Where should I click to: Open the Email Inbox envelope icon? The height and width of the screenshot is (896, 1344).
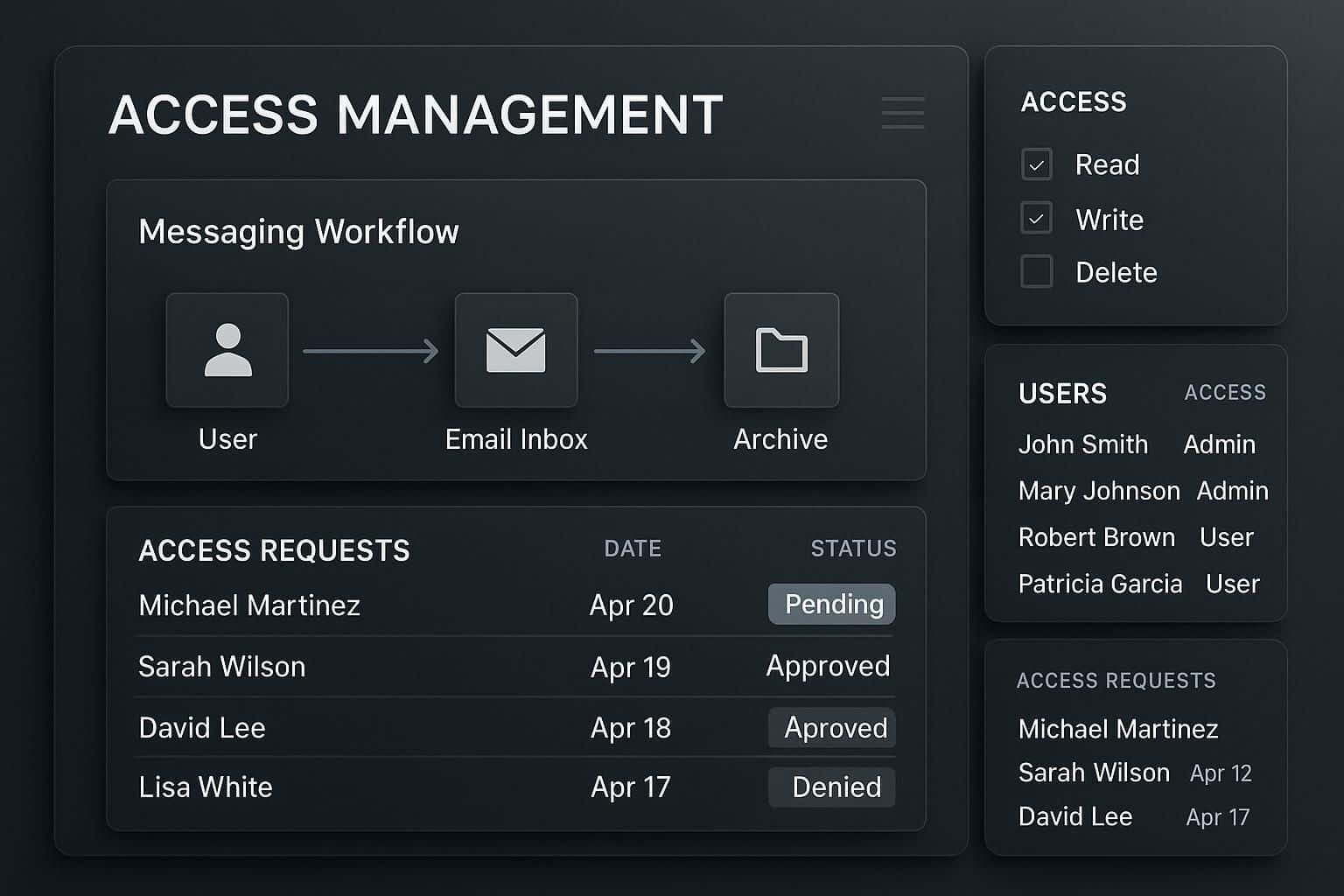[516, 349]
